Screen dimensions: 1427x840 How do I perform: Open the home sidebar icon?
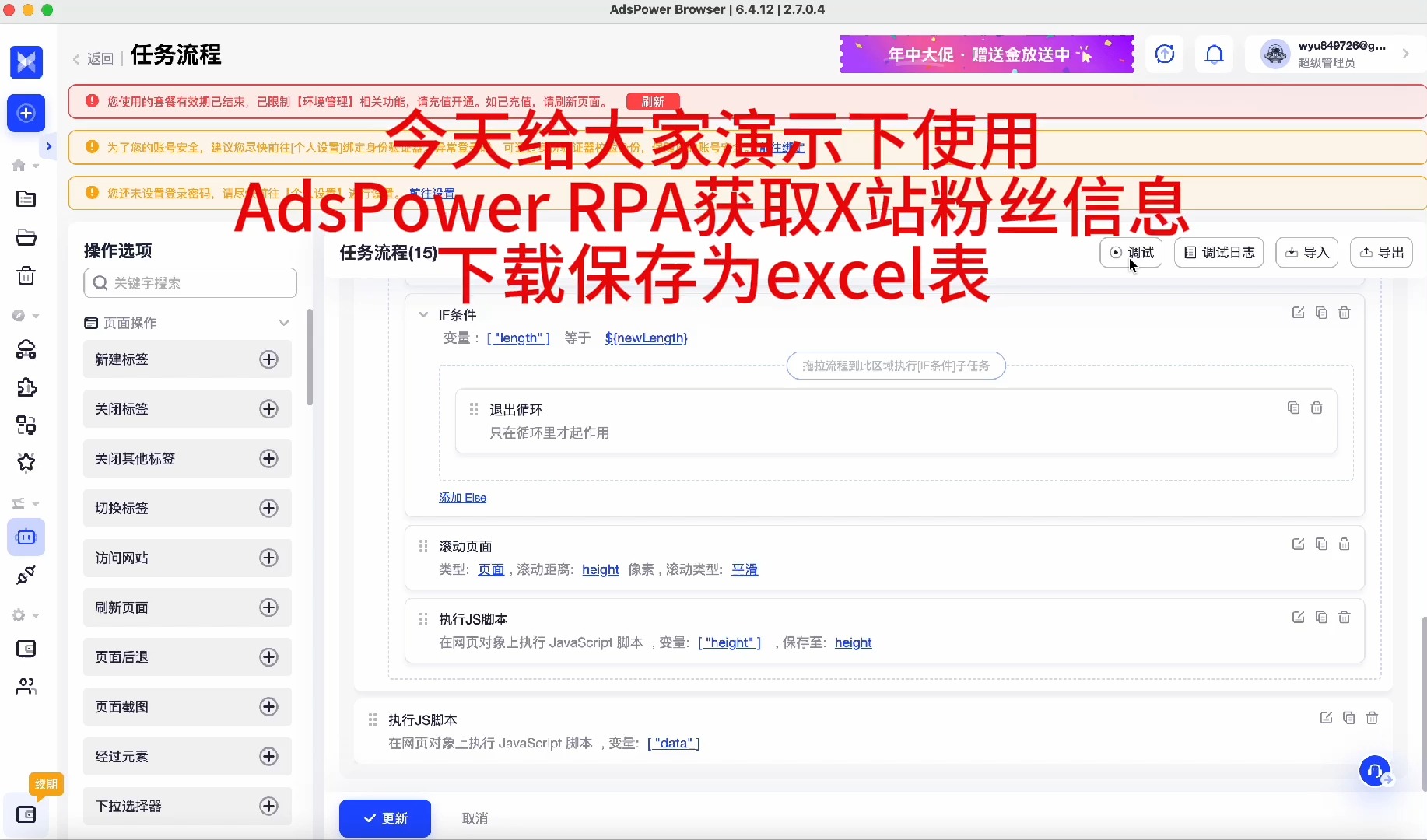point(19,165)
